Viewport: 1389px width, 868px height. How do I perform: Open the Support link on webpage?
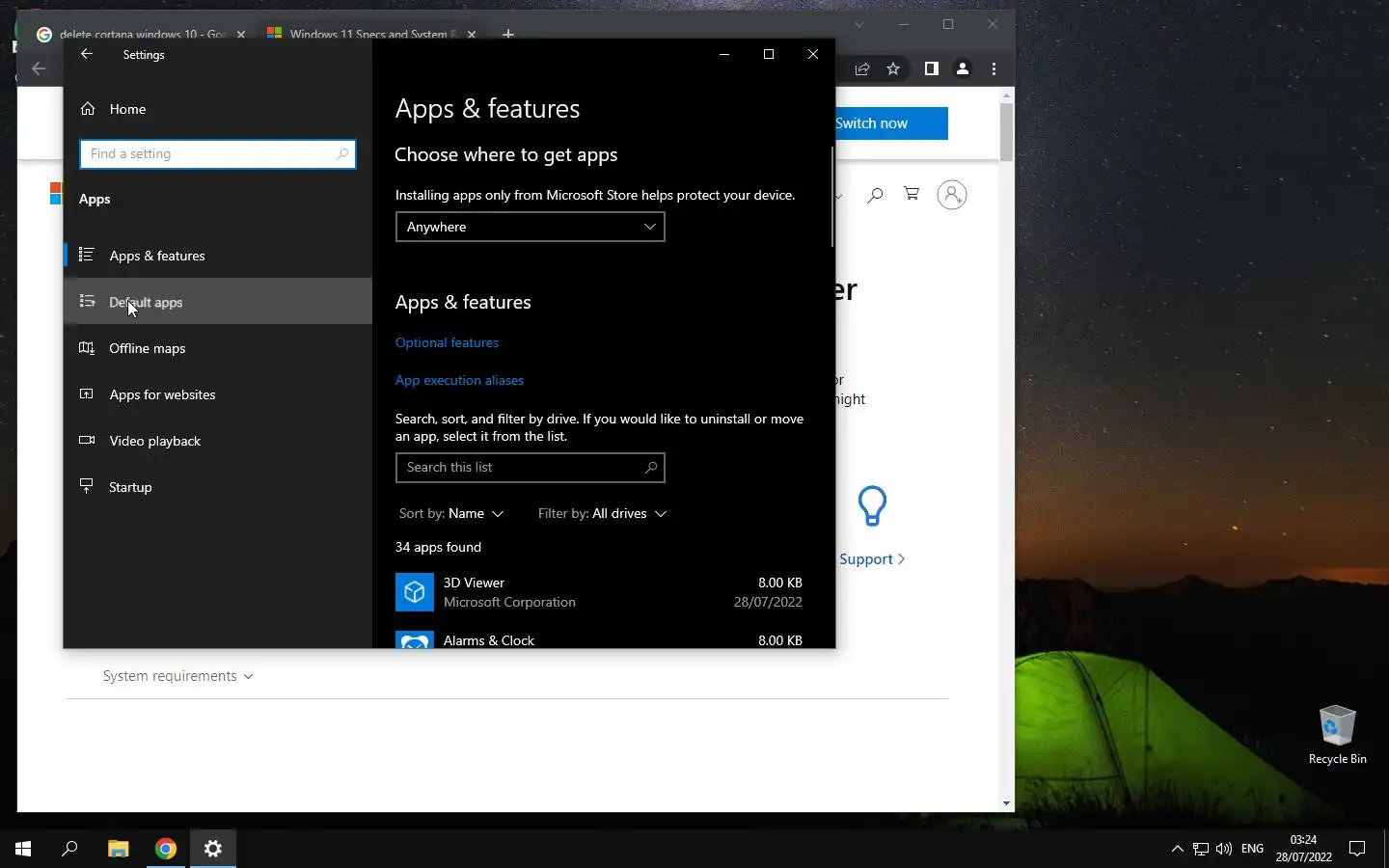click(x=872, y=559)
